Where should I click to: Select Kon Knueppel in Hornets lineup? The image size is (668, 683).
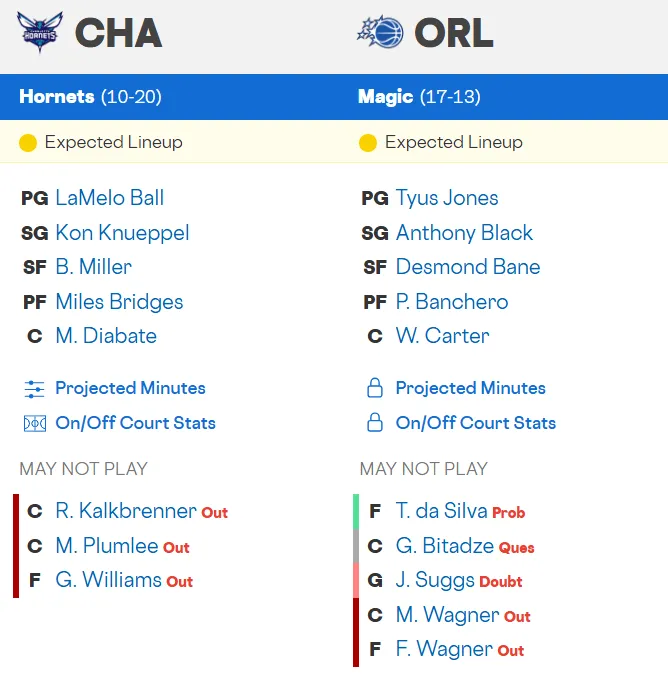122,233
